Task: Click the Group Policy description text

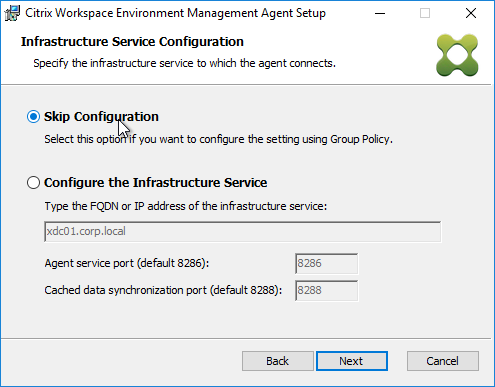Action: pos(219,139)
